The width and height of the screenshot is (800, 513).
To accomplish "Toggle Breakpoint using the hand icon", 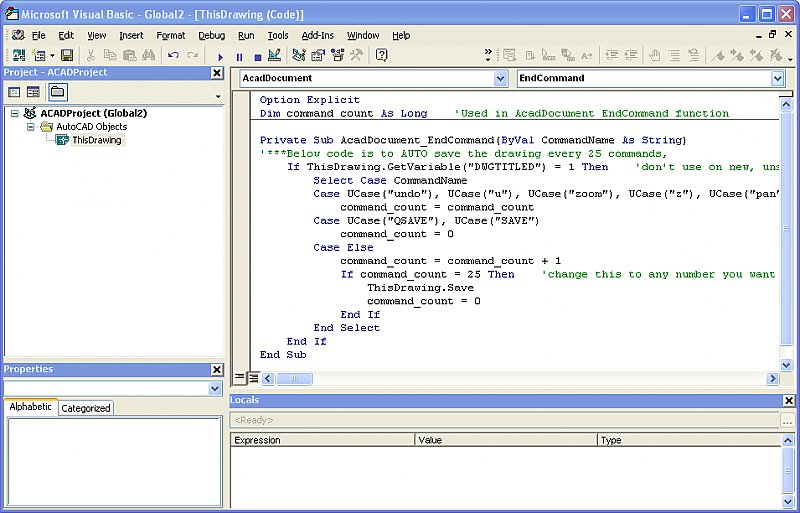I will point(655,55).
